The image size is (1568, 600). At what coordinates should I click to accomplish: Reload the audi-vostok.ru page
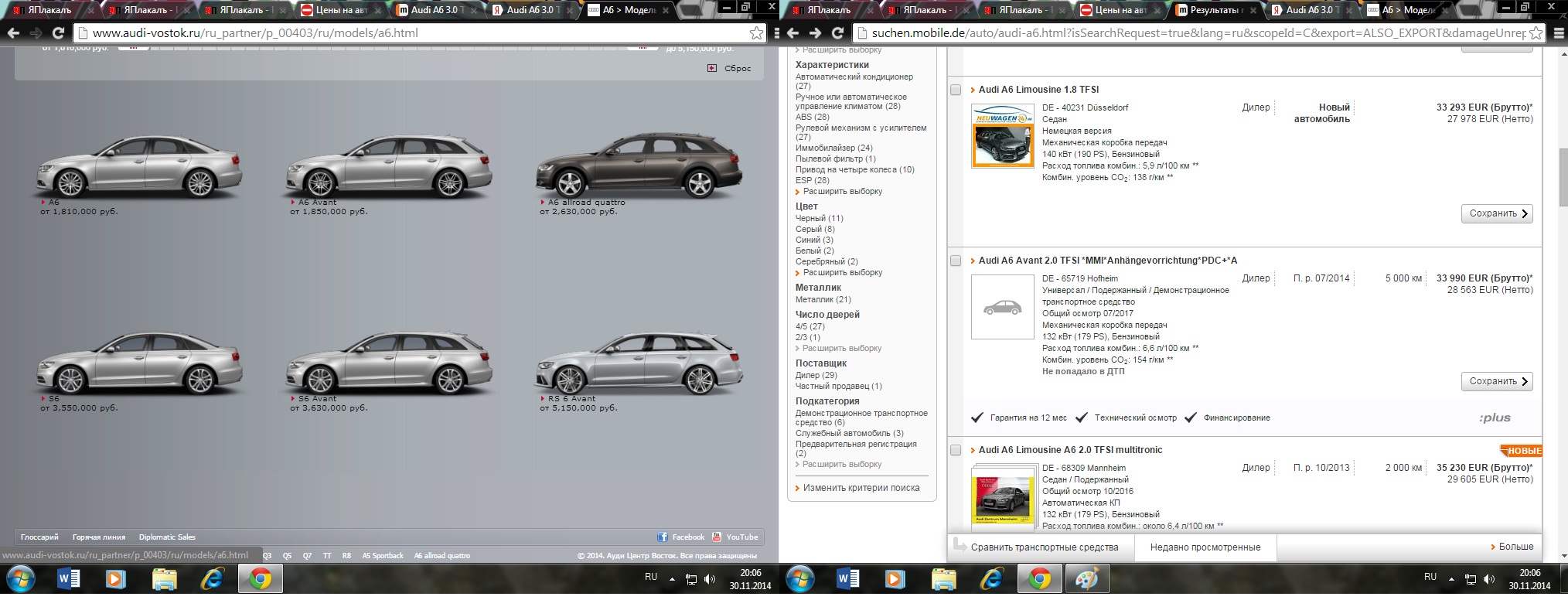click(58, 33)
